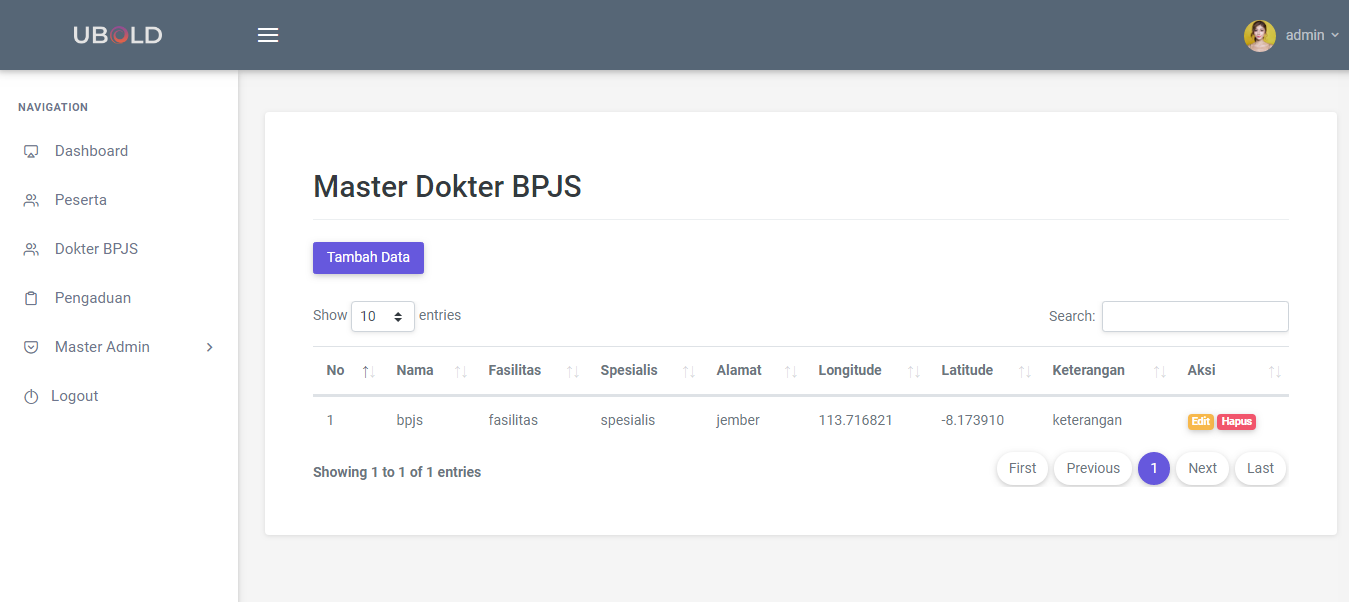Click 'Showing 1 to 1 of 1 entries'
Viewport: 1349px width, 602px height.
397,472
